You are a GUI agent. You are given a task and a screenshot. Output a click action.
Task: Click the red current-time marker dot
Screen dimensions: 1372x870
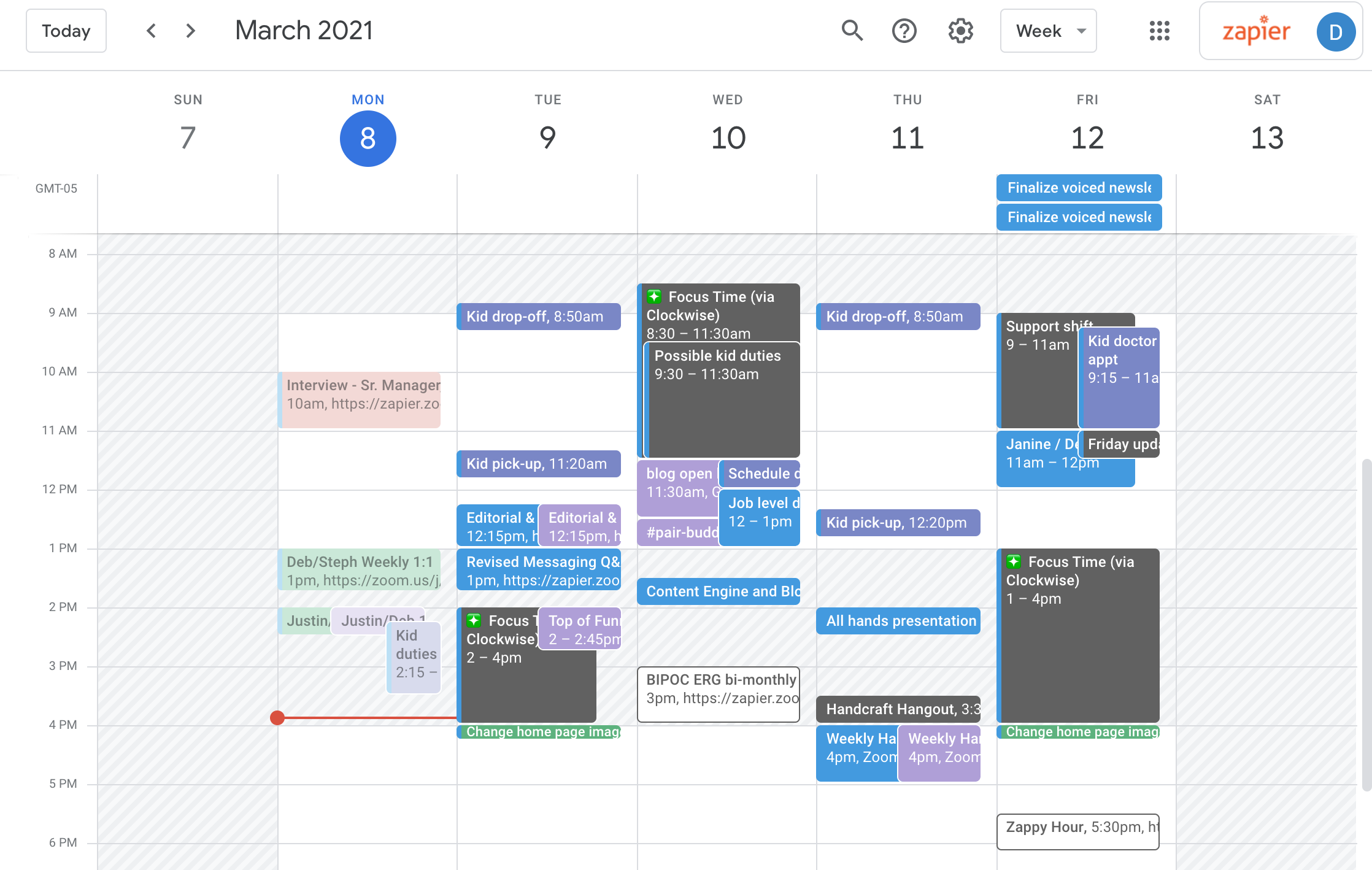click(x=277, y=717)
